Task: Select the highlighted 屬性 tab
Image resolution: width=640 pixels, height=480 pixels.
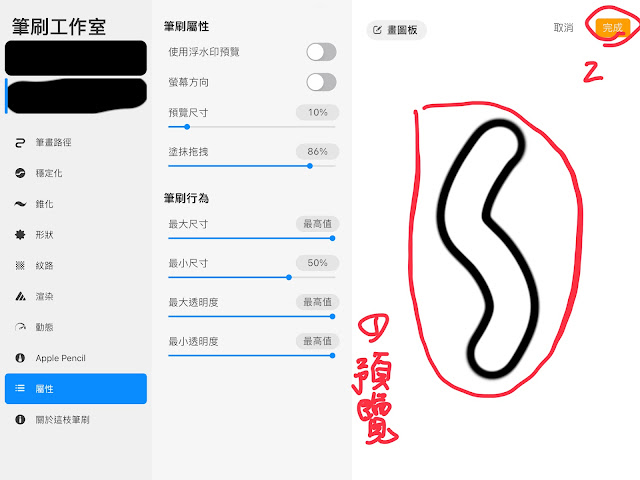Action: coord(76,389)
